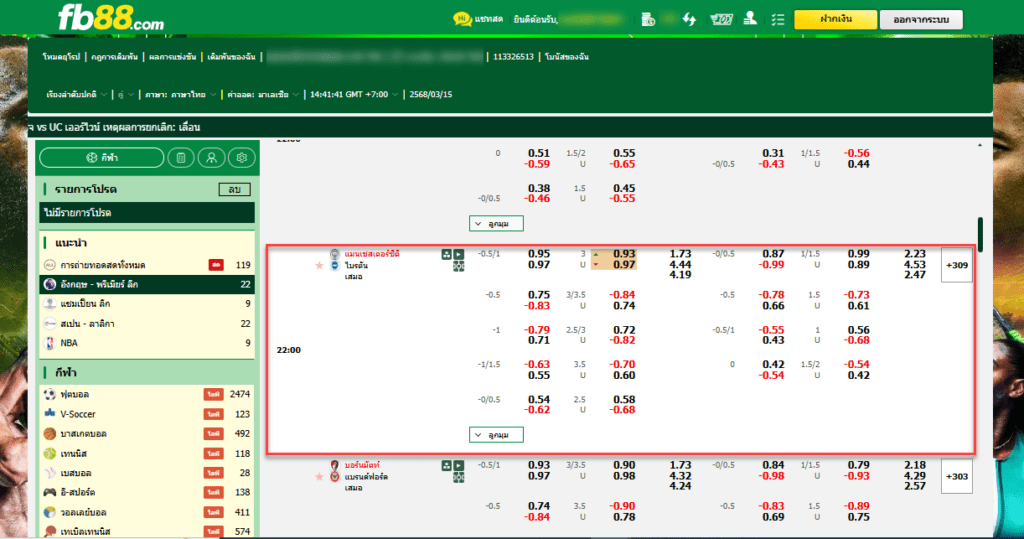Select tennis ball icon in sports list
The image size is (1024, 539).
pyautogui.click(x=50, y=453)
